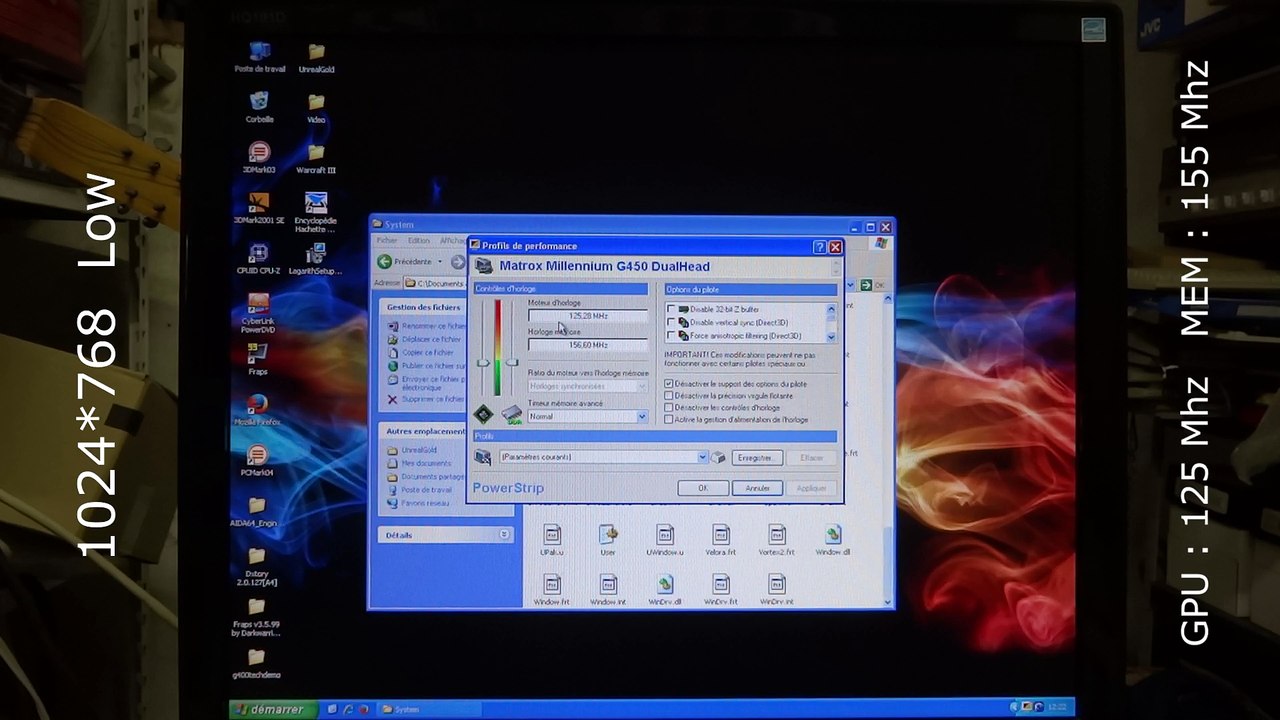Click the graphics chip icon under clock sliders
The height and width of the screenshot is (720, 1280).
click(x=483, y=413)
